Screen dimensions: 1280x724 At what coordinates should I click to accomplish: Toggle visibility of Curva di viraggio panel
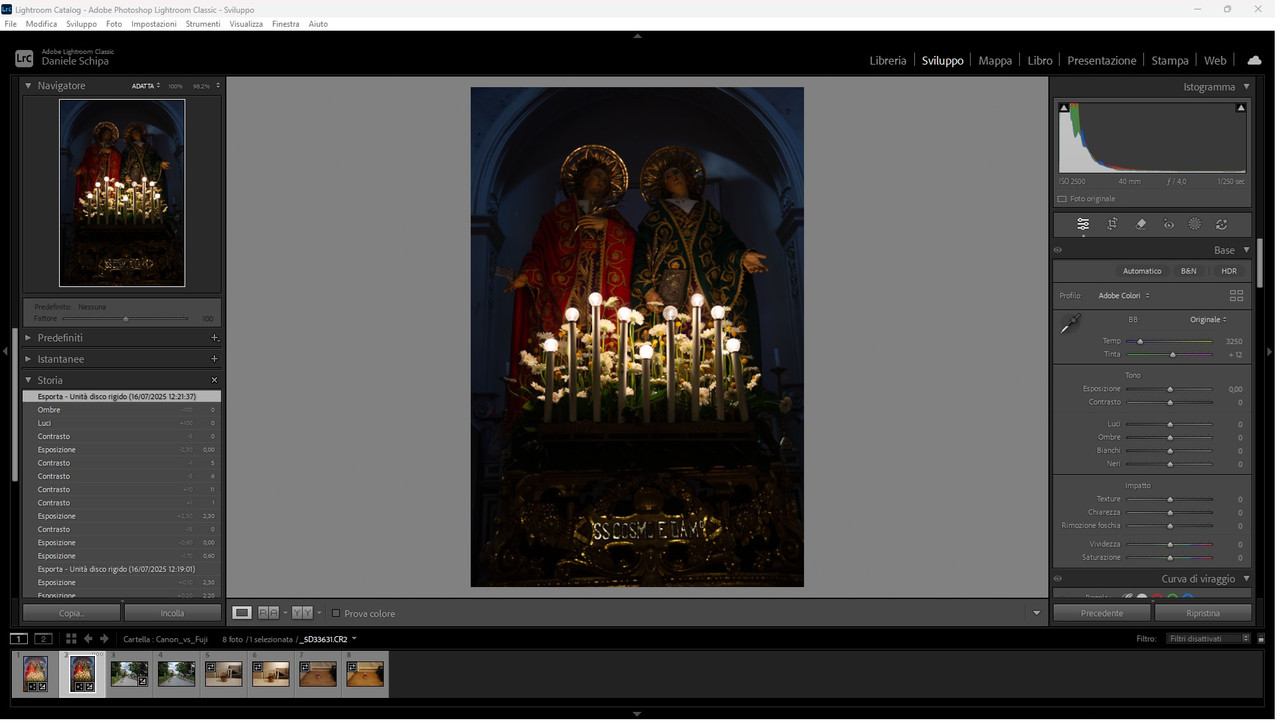click(x=1058, y=579)
